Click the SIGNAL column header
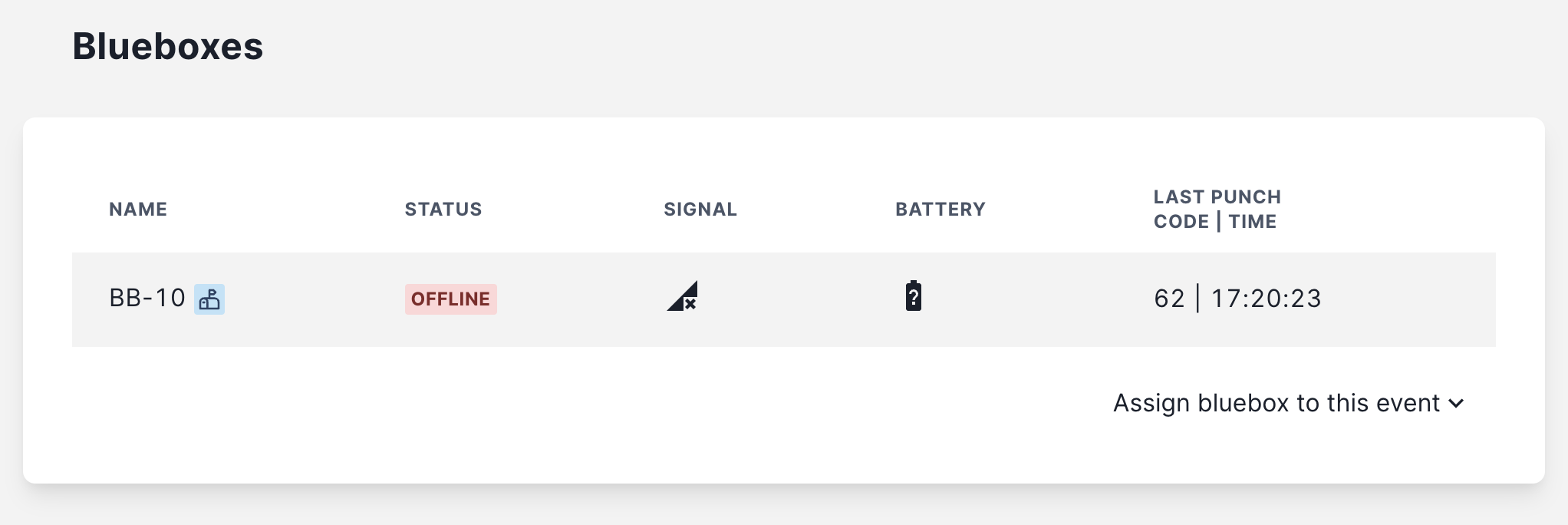Image resolution: width=1568 pixels, height=525 pixels. click(x=700, y=210)
